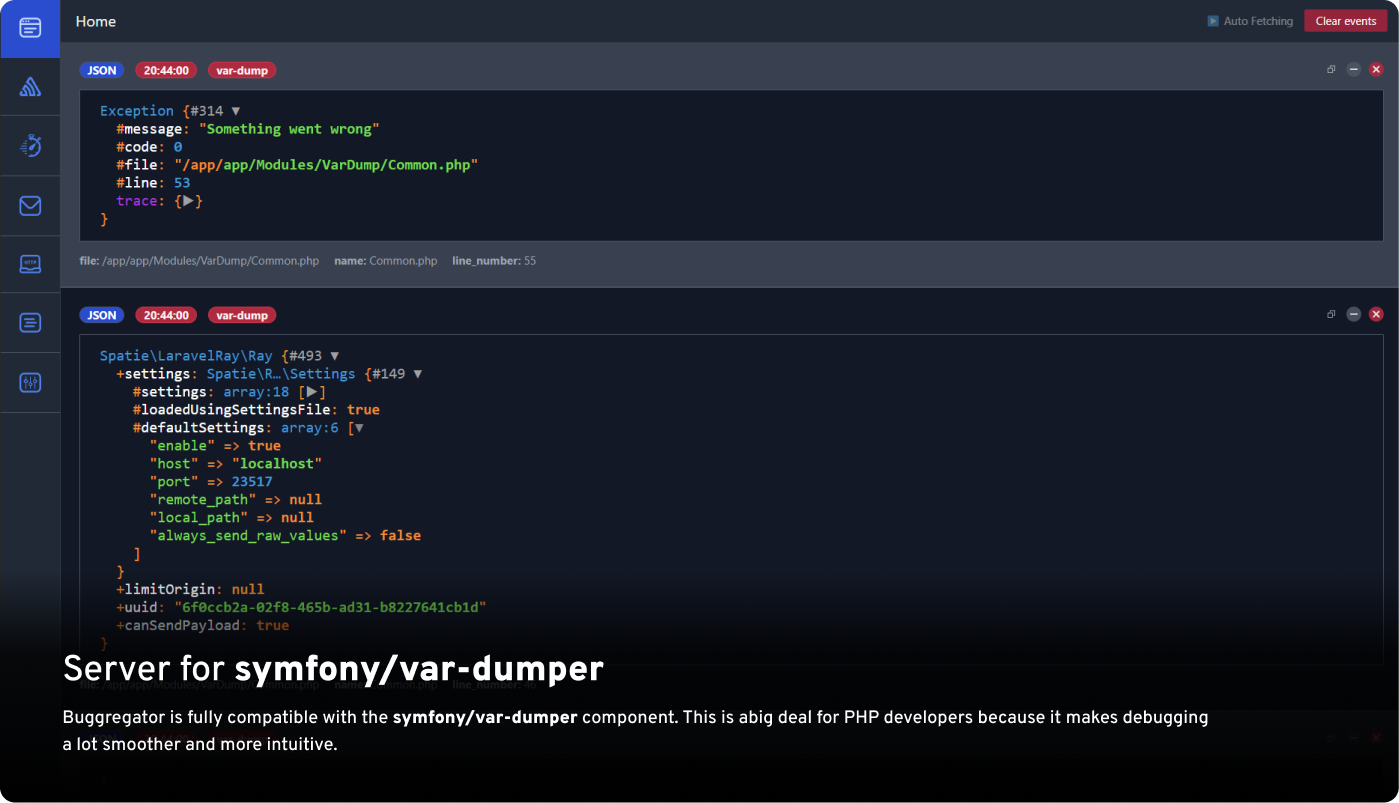Select the var-dump screen in the sidebar
This screenshot has height=803, width=1399.
[x=29, y=29]
